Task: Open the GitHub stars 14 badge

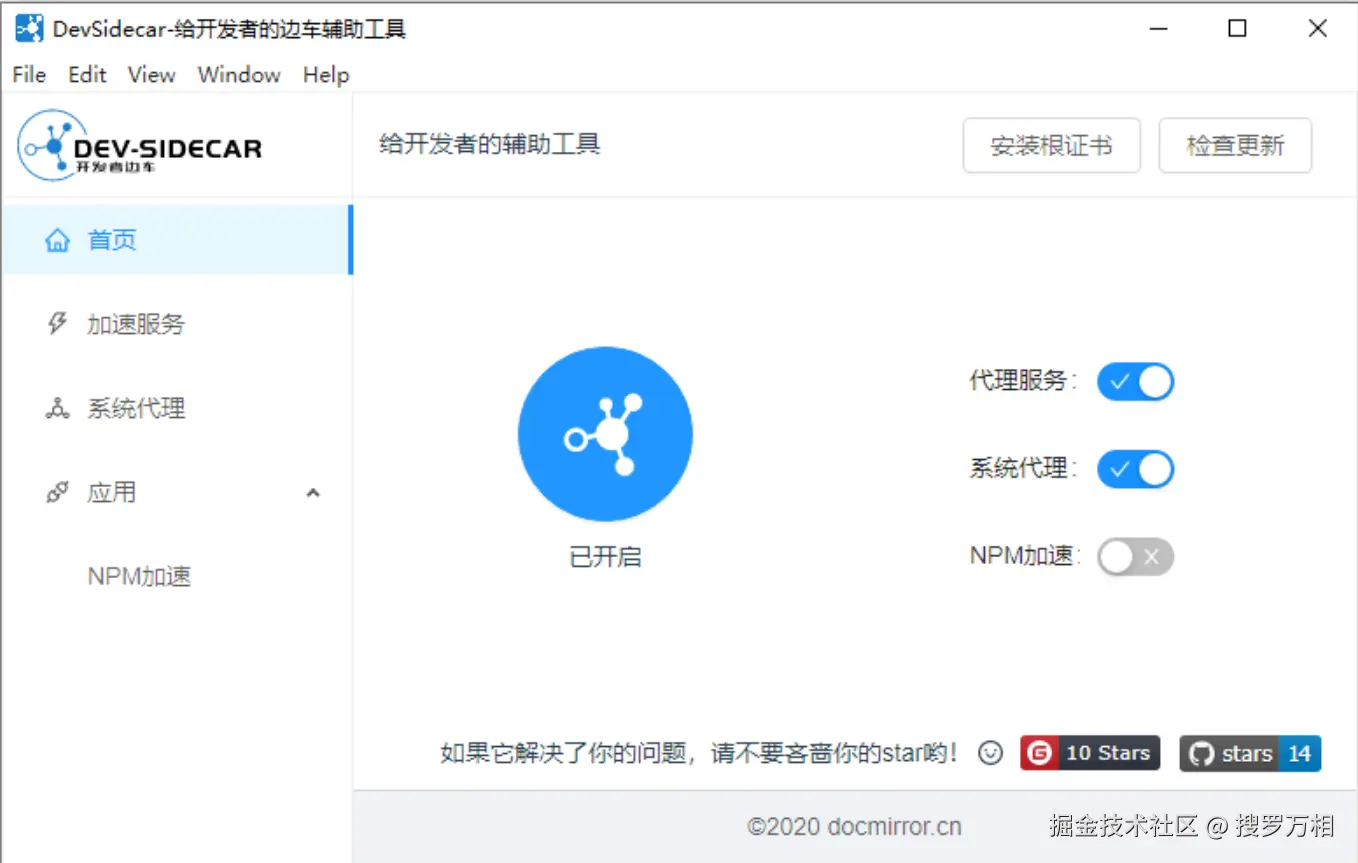Action: (x=1250, y=753)
